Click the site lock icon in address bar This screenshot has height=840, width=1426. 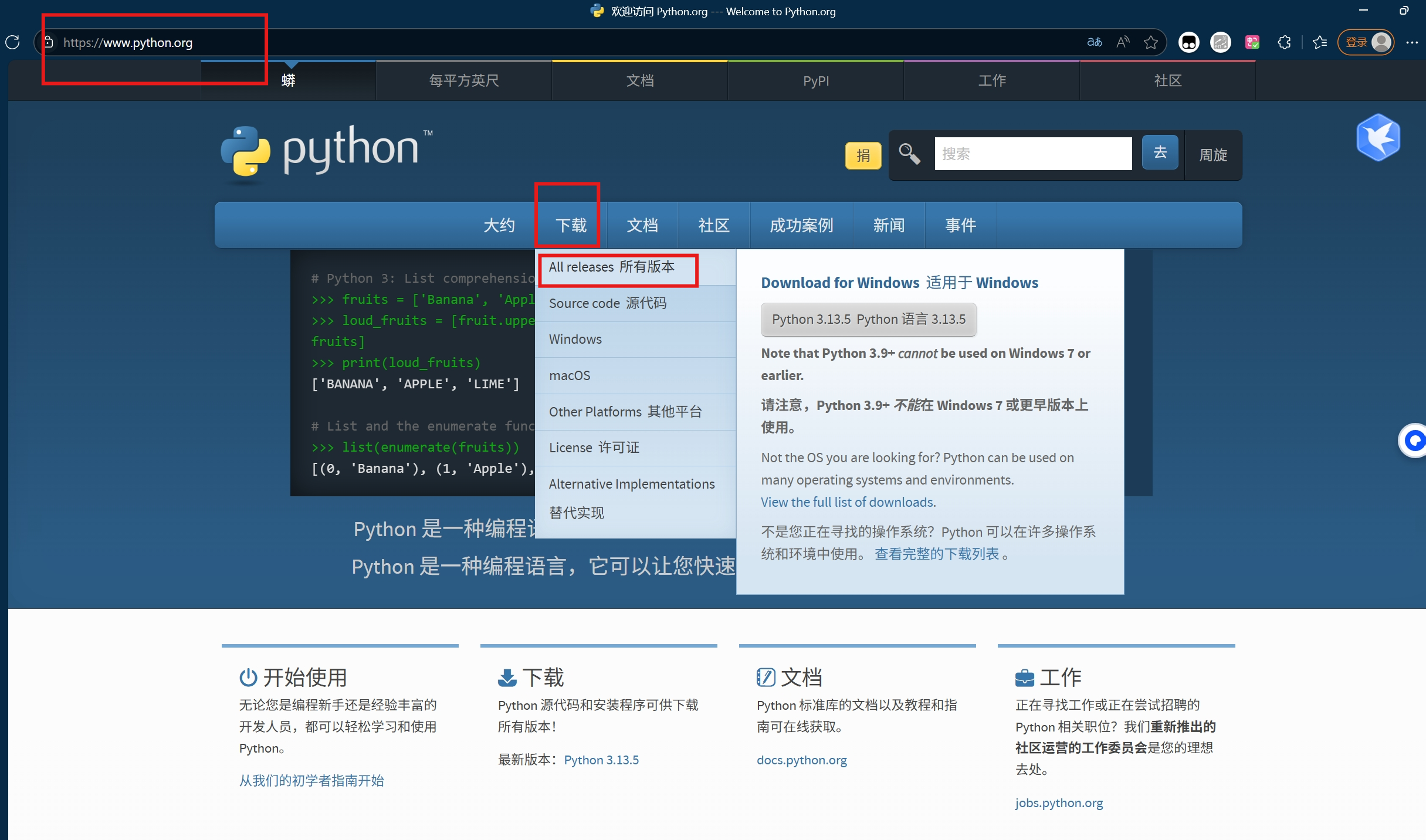coord(49,42)
